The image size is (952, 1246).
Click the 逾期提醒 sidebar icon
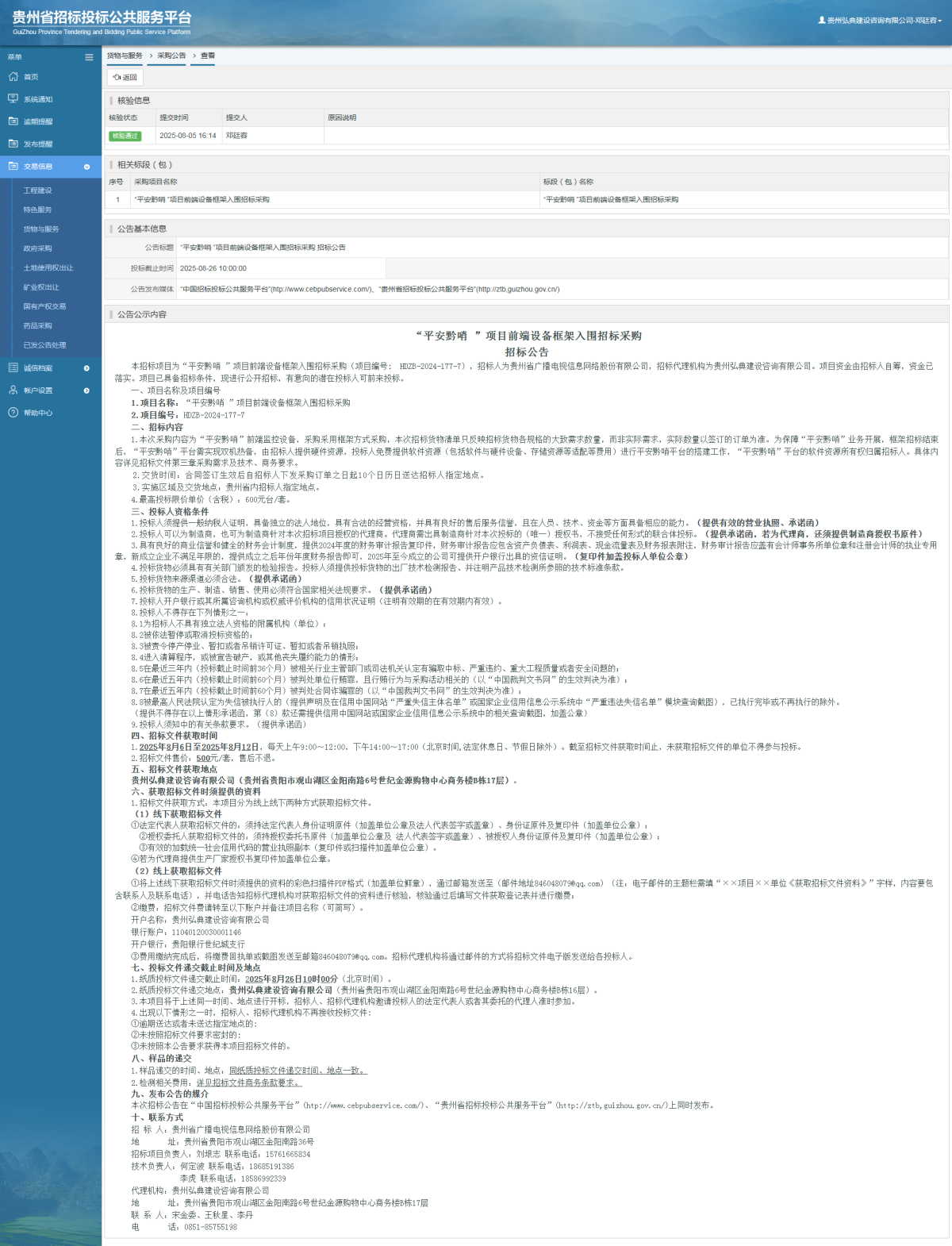pos(13,121)
